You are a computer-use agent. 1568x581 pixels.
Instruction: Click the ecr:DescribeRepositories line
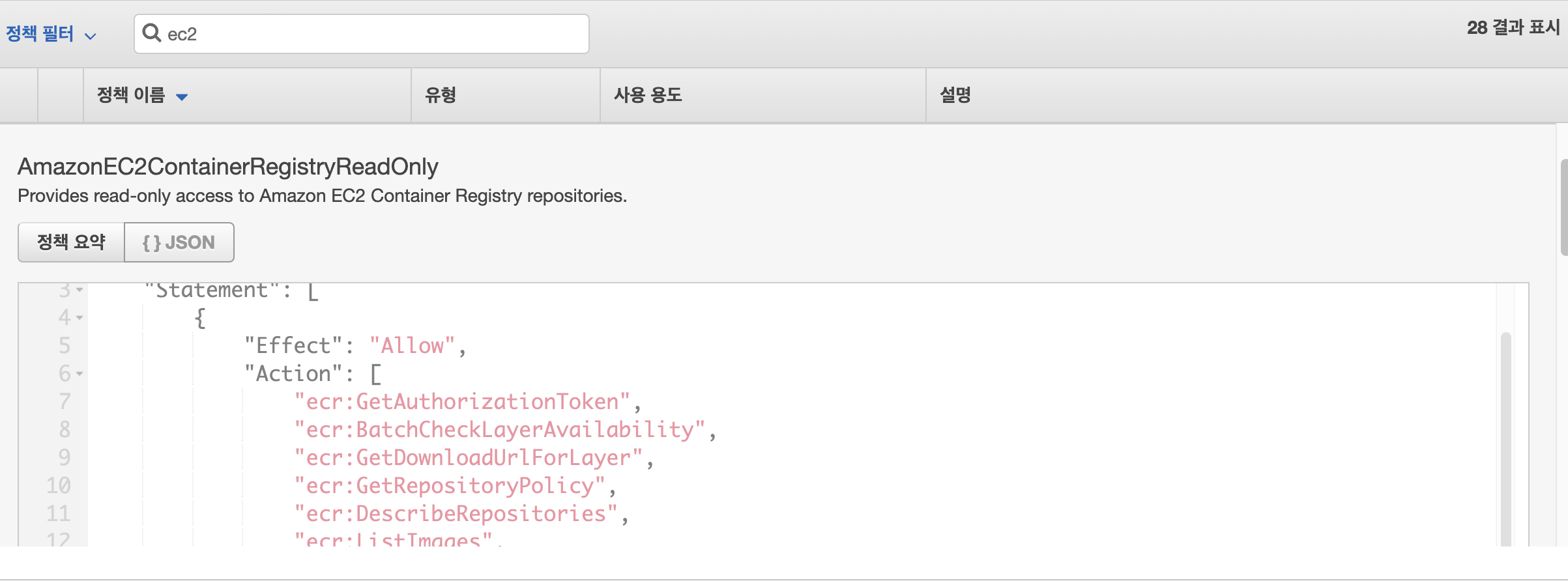(461, 514)
